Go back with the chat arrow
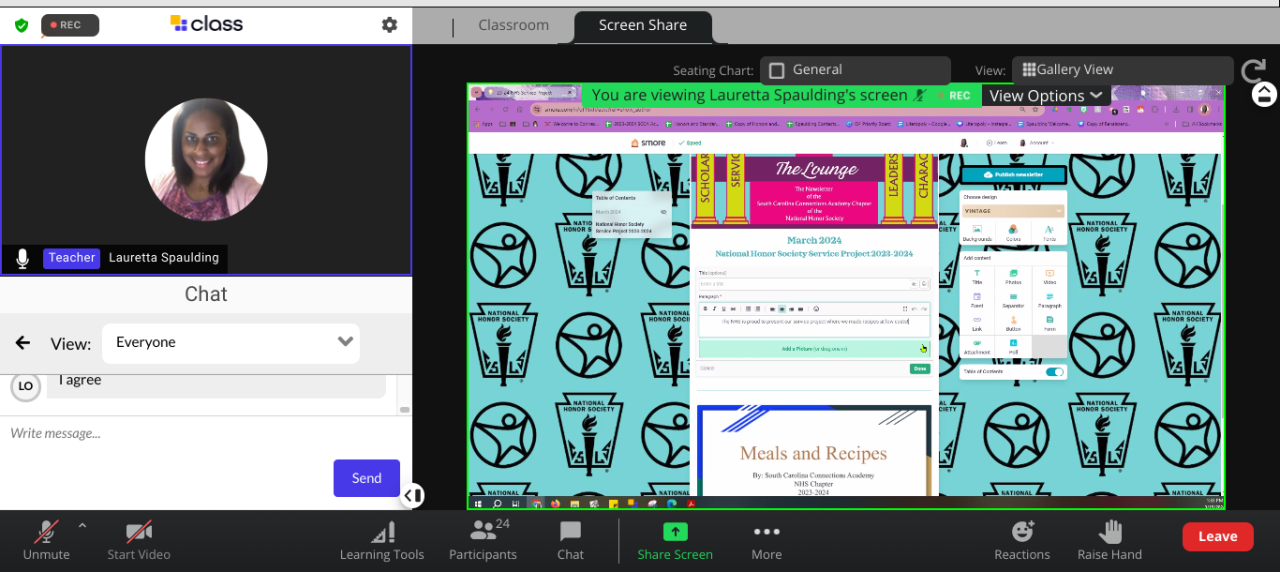This screenshot has width=1280, height=572. (x=22, y=343)
